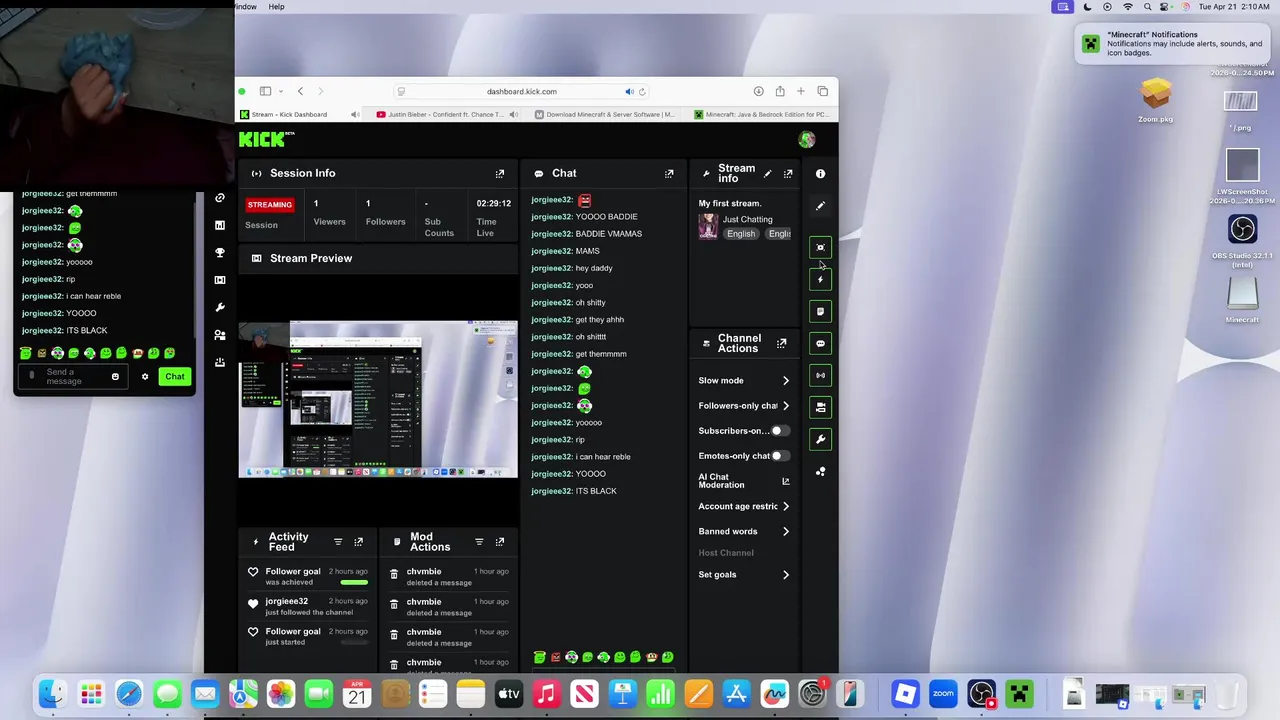This screenshot has height=720, width=1280.
Task: Open the link icon in left navigation
Action: click(x=220, y=198)
